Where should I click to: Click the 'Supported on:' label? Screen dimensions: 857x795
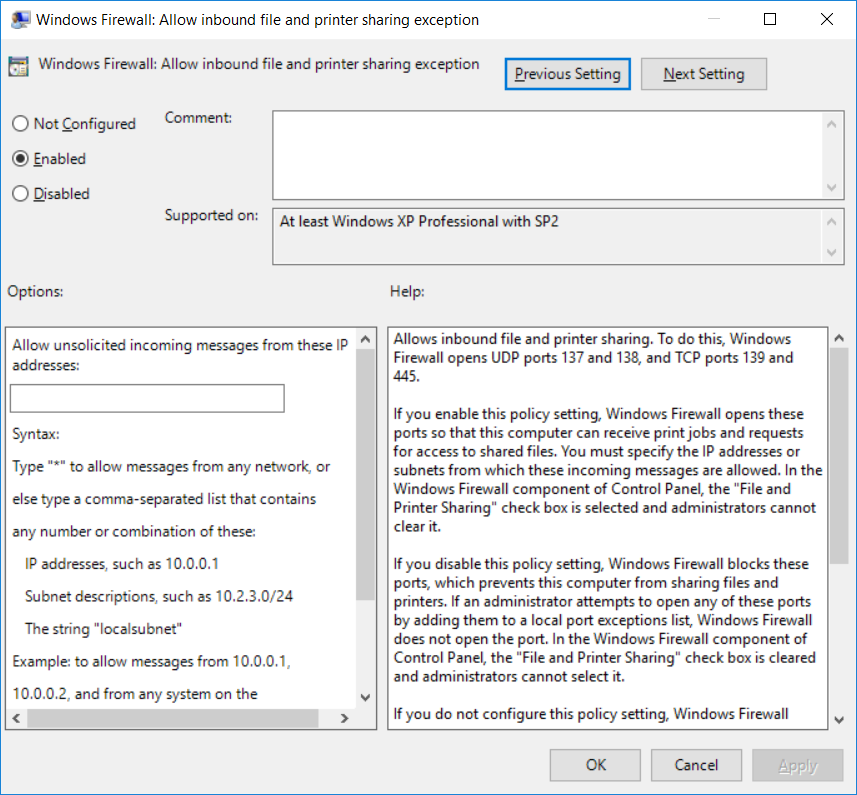[212, 215]
